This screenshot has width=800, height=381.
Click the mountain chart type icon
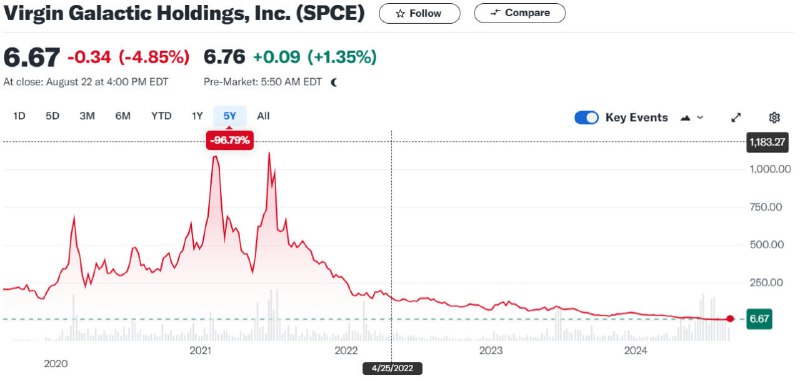(x=686, y=118)
